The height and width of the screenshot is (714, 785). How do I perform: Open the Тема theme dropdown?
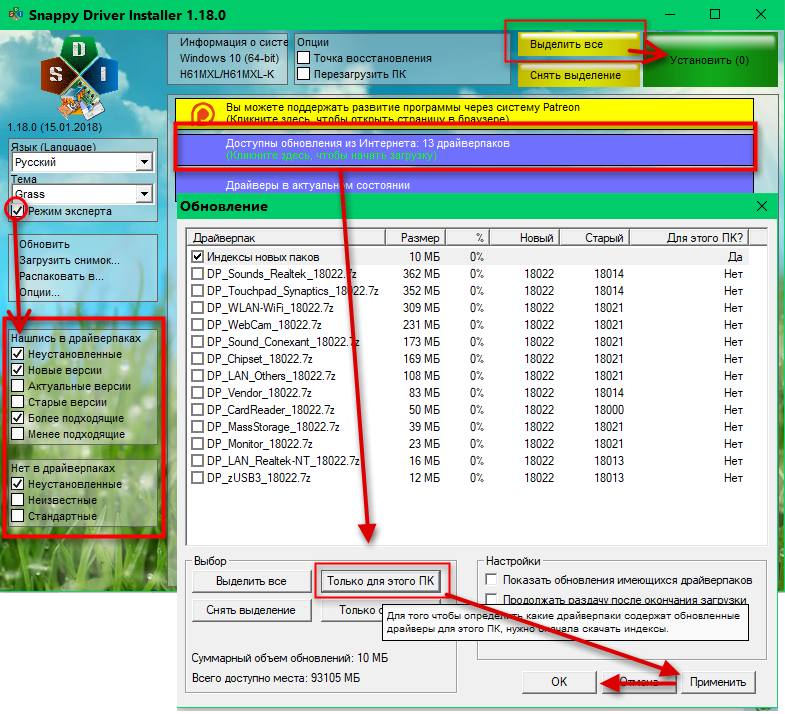coord(144,194)
